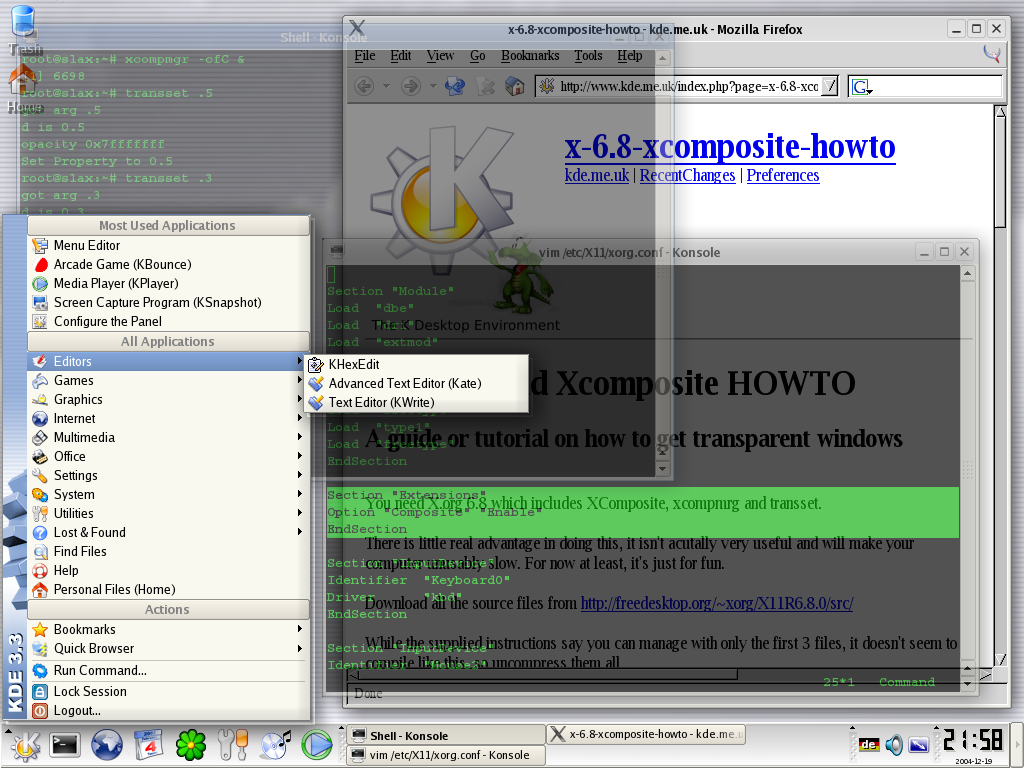Click the blue display tray icon
The width and height of the screenshot is (1024, 768).
[x=919, y=744]
